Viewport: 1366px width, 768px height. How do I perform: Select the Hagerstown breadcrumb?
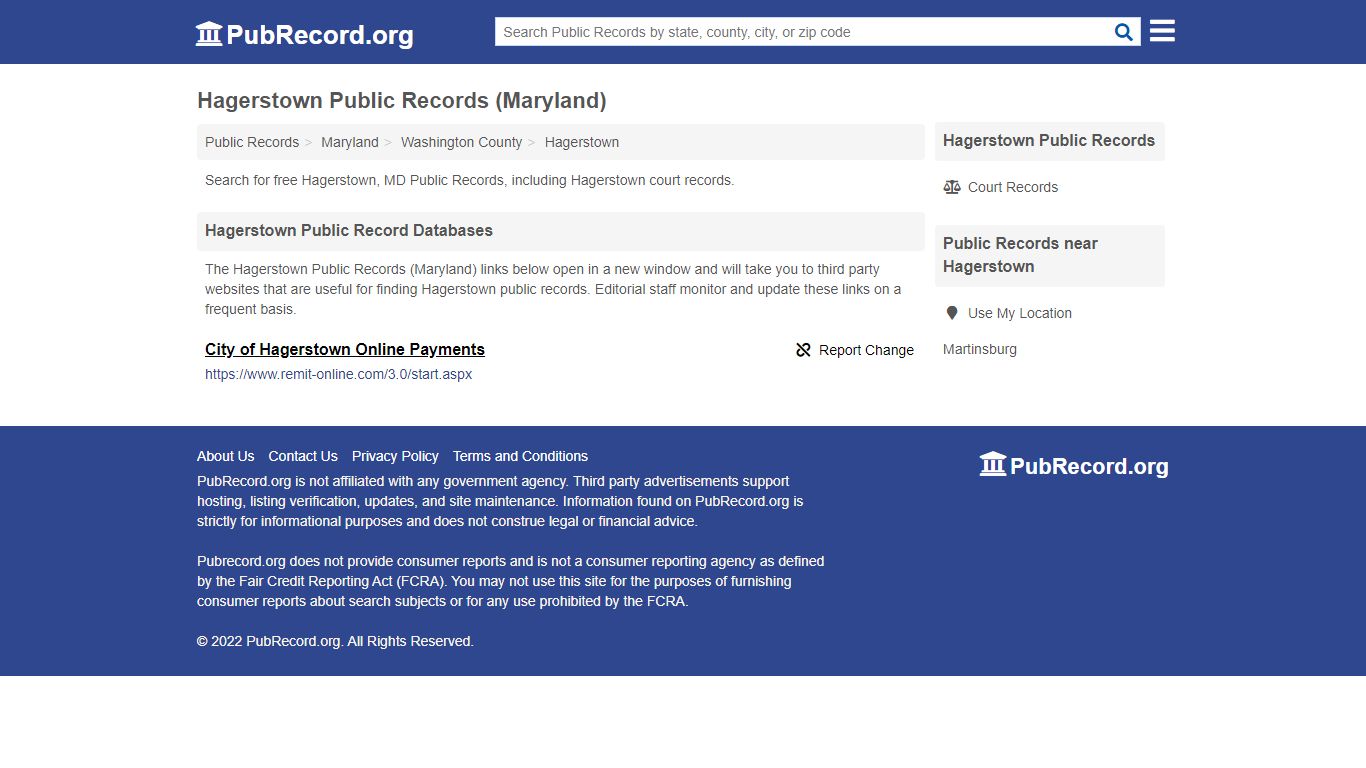click(582, 142)
